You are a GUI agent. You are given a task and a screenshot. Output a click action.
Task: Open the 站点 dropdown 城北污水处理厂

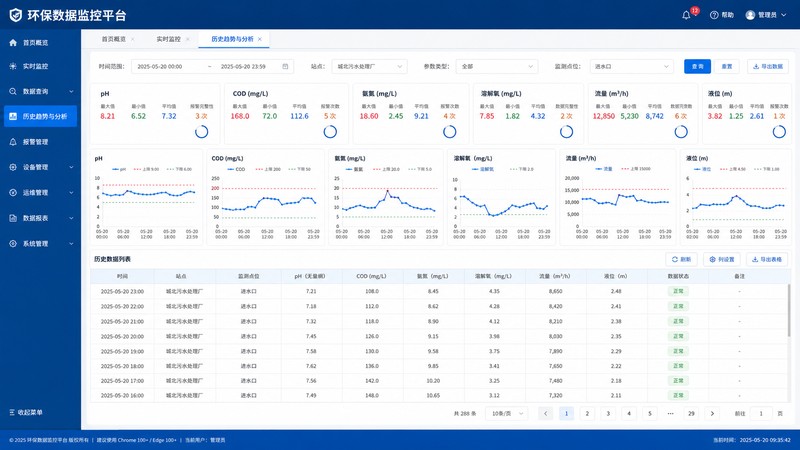pyautogui.click(x=369, y=66)
